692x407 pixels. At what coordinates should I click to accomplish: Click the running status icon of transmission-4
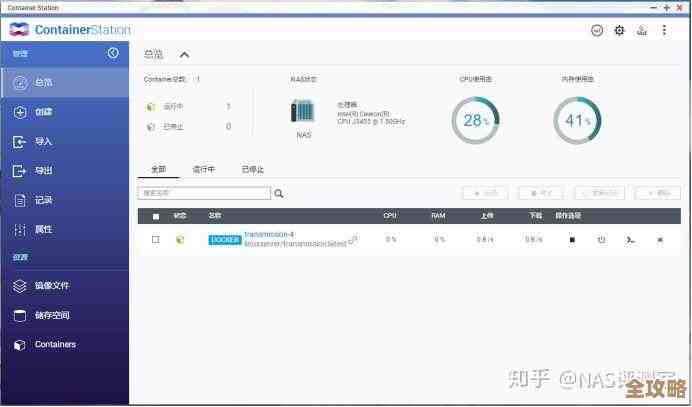[180, 240]
